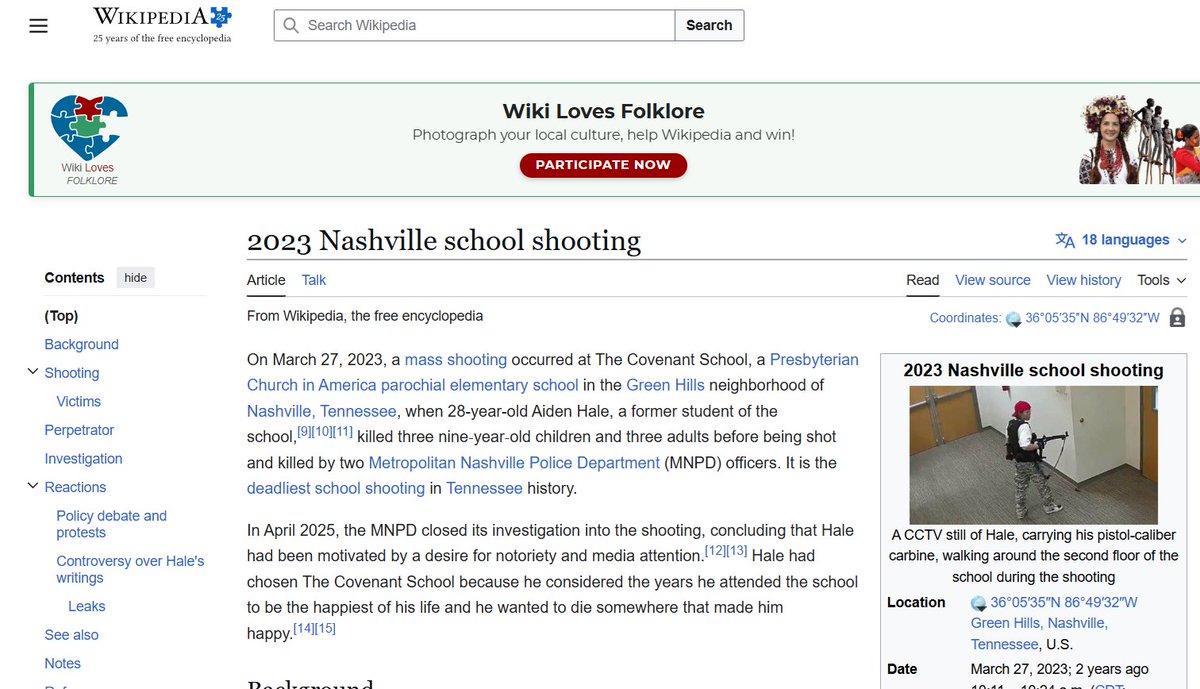Open the hamburger main menu
This screenshot has width=1200, height=689.
point(38,26)
